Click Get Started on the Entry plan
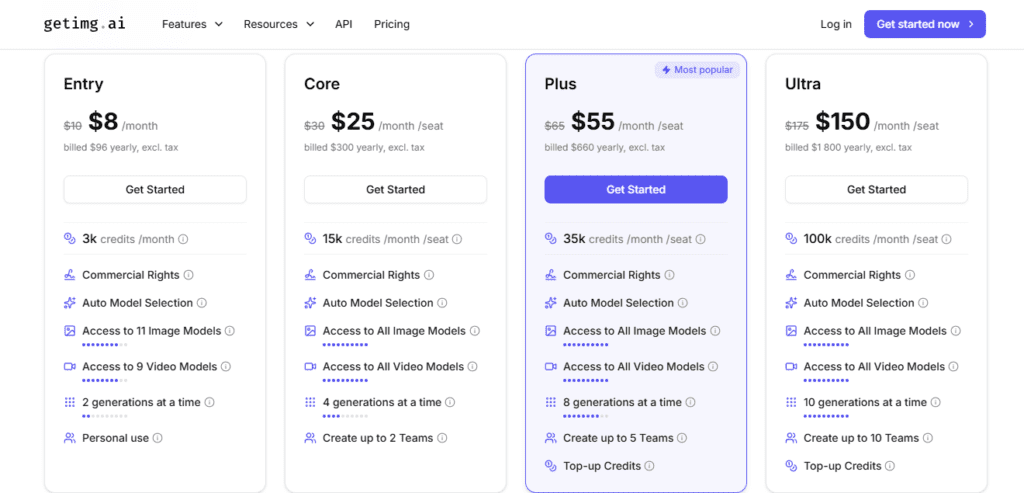The width and height of the screenshot is (1024, 493). pos(155,189)
